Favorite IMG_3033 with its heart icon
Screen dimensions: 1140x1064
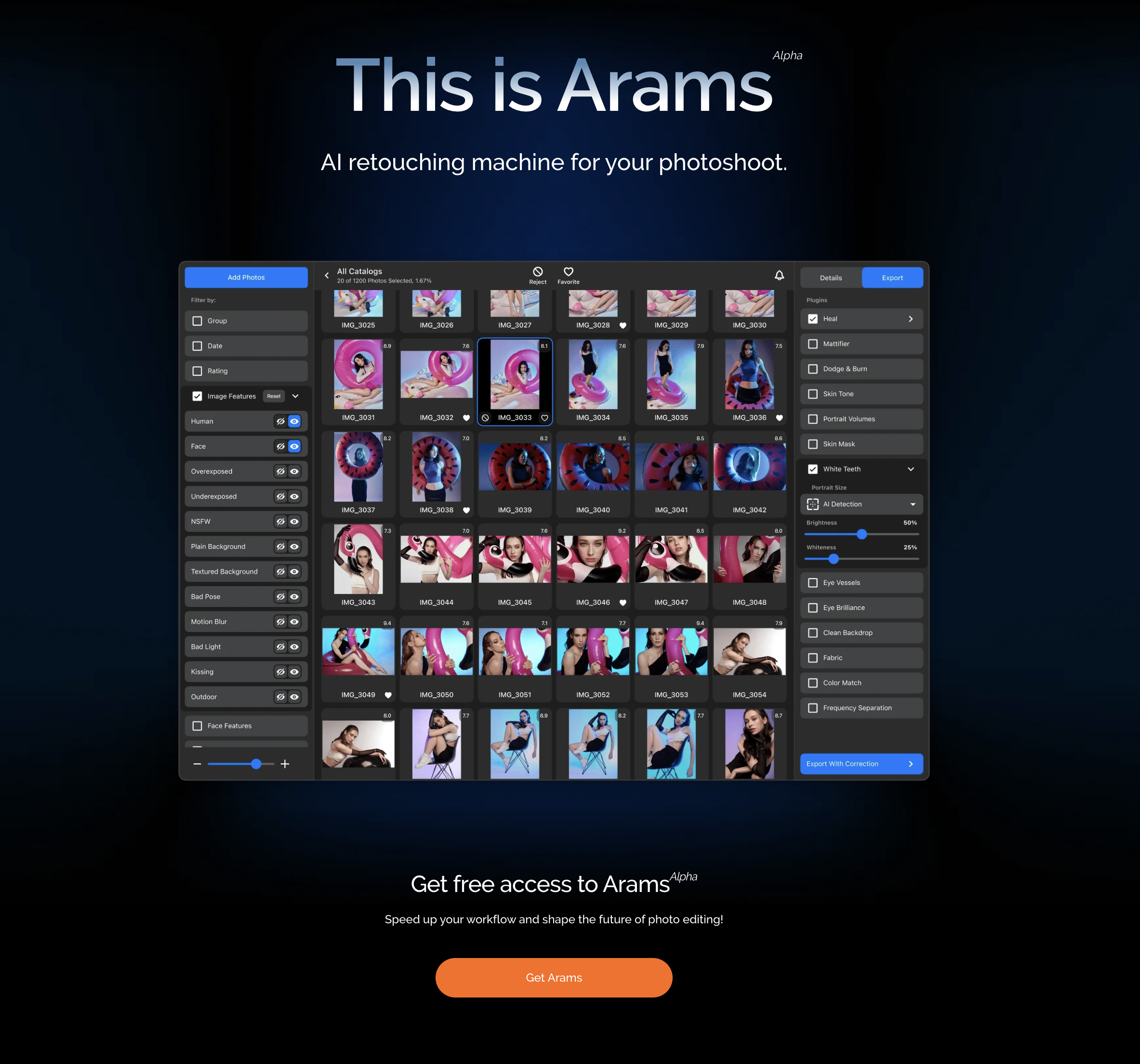[x=544, y=418]
